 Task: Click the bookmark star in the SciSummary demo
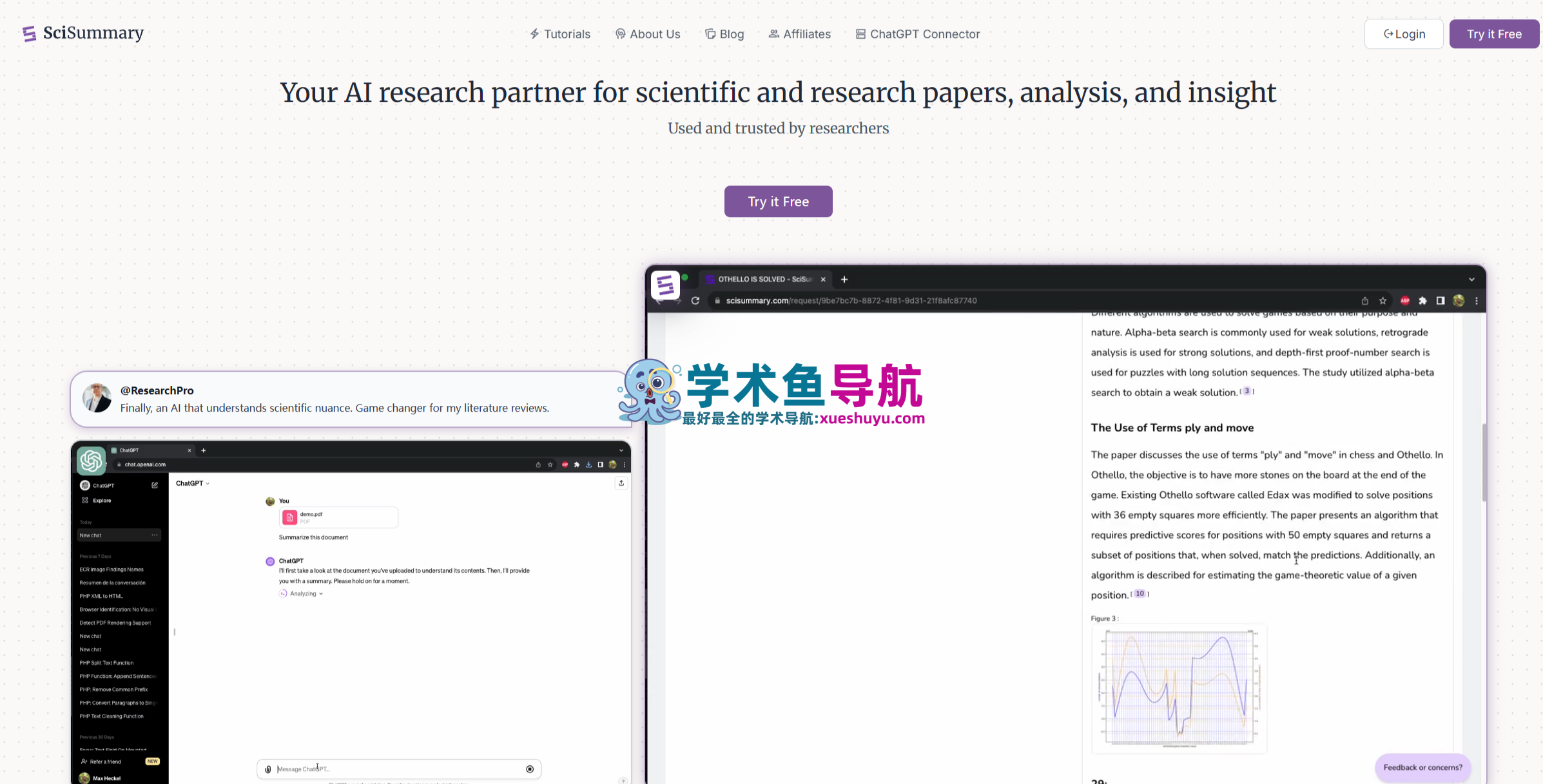point(1383,301)
